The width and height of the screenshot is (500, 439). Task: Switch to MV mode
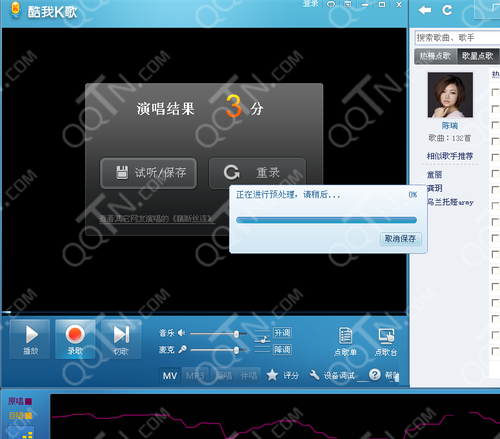(170, 376)
